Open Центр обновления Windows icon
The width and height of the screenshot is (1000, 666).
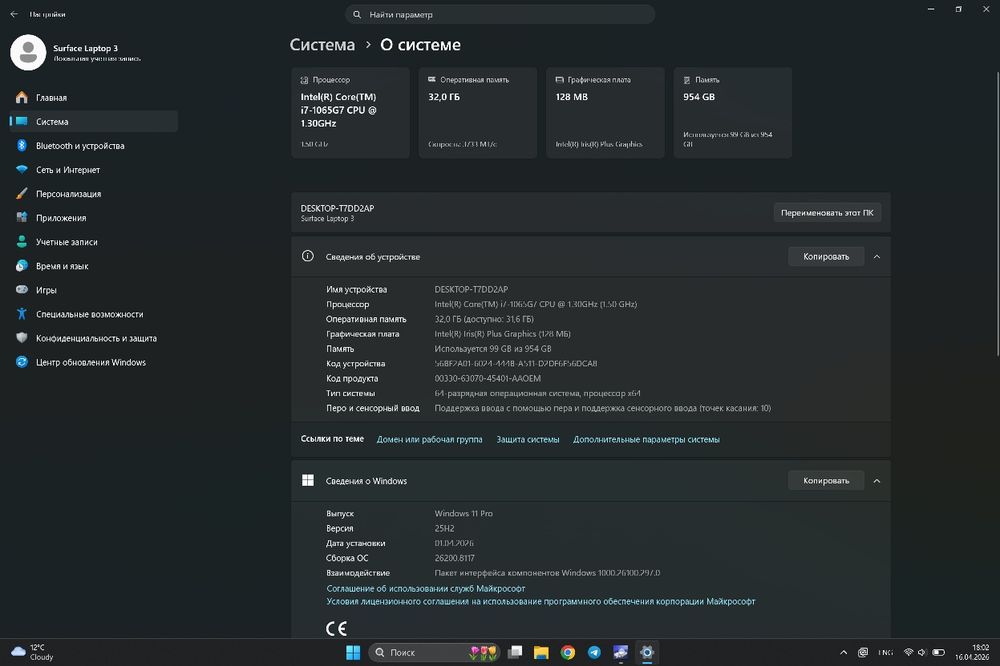[x=22, y=362]
